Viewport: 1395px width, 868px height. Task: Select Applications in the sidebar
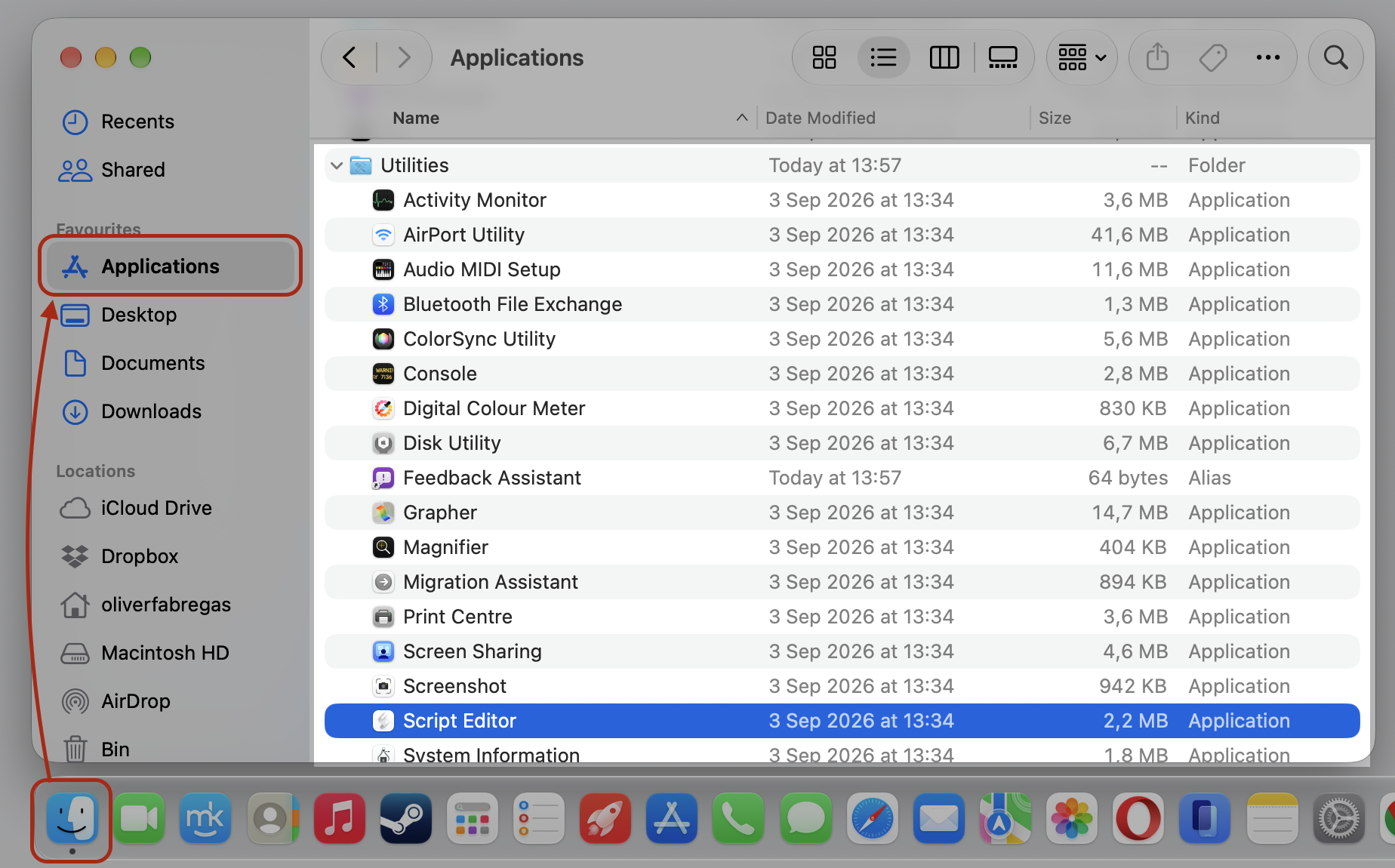pos(170,266)
